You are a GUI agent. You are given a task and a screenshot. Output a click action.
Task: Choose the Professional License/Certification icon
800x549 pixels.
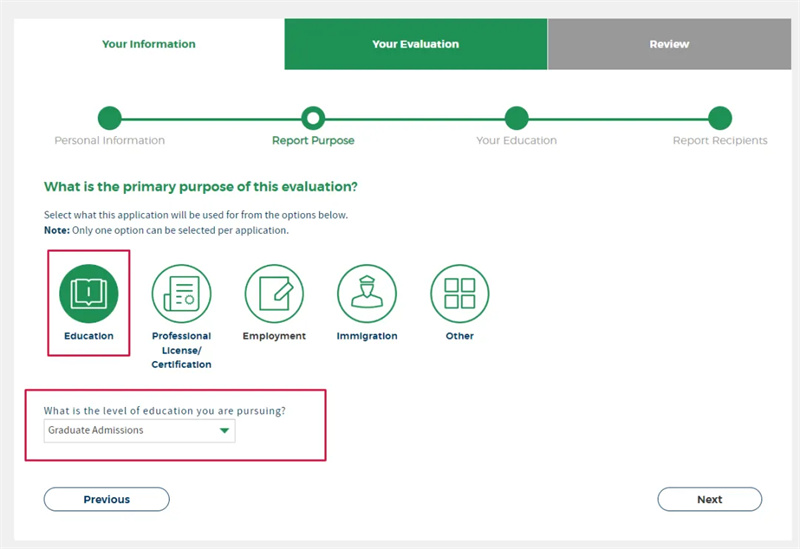tap(181, 293)
